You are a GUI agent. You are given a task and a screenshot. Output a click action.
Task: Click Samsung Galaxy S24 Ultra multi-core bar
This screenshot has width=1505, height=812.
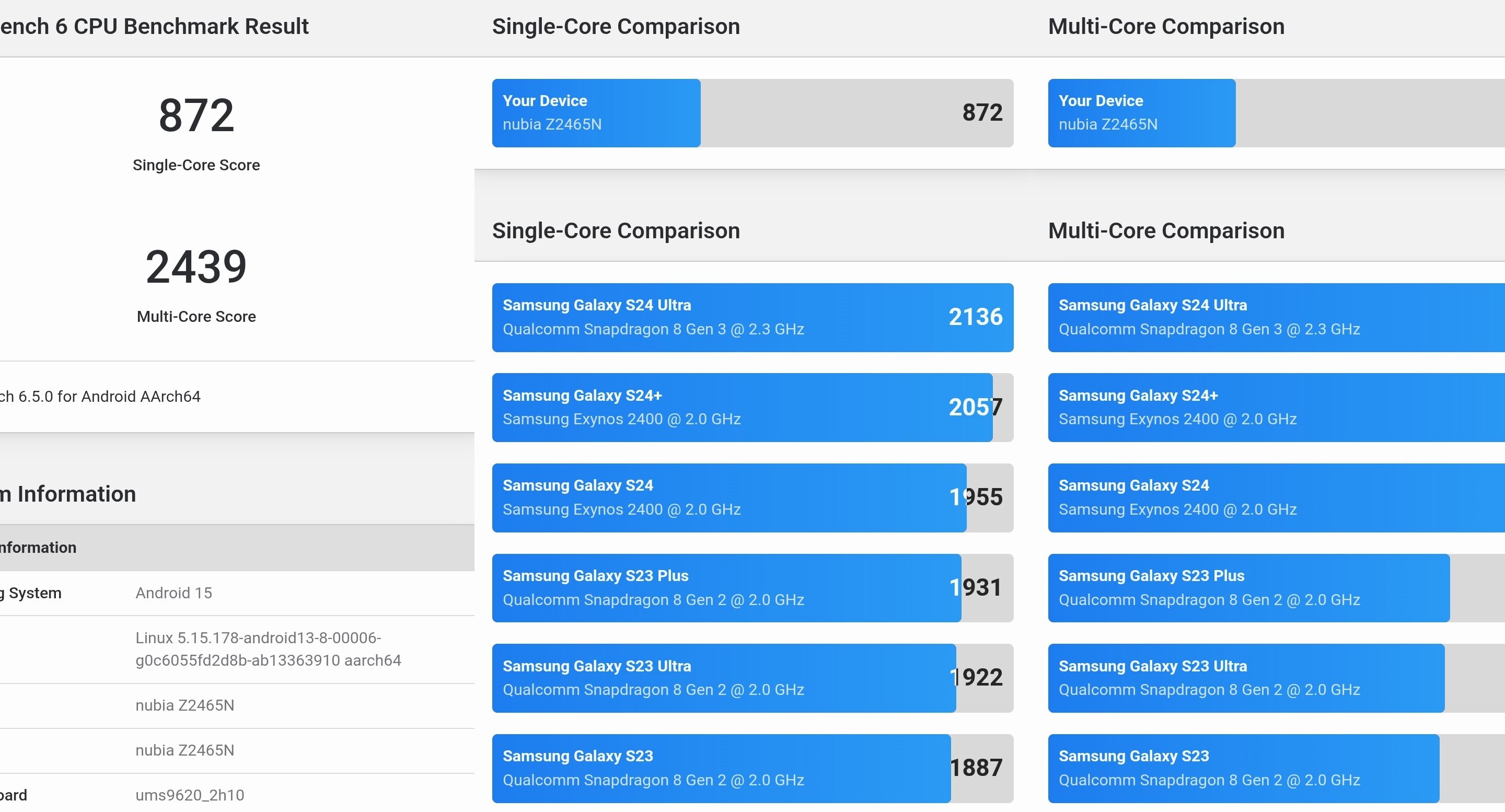[x=1274, y=317]
